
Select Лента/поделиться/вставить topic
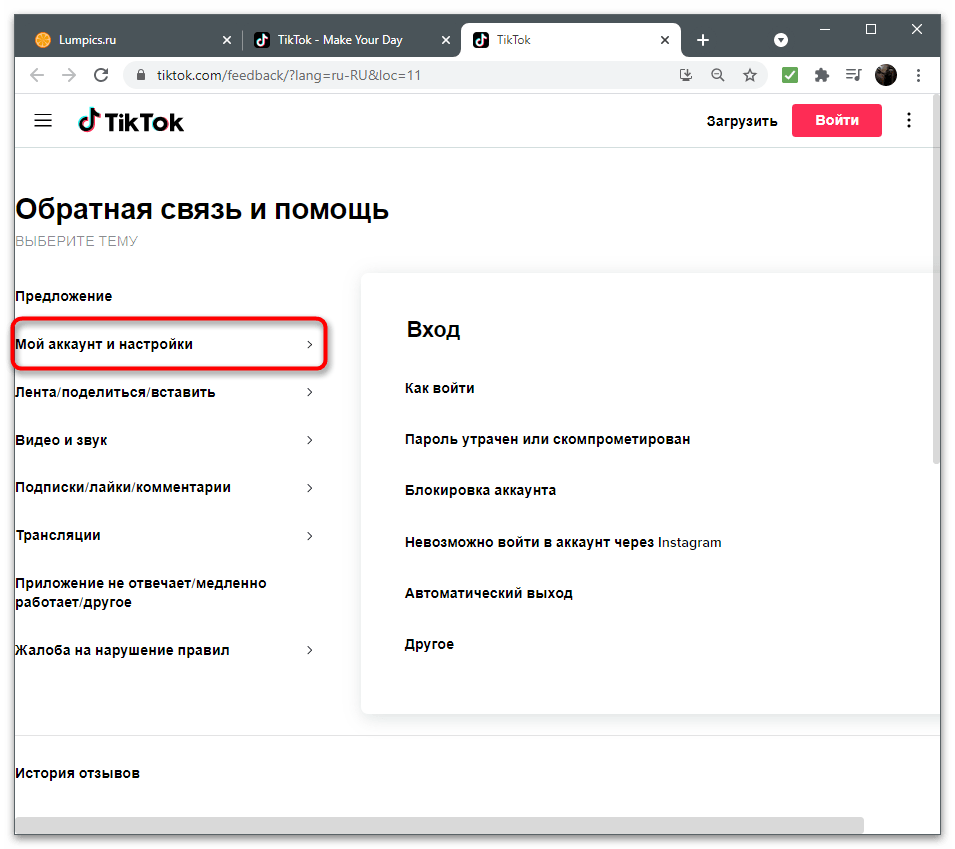pos(115,392)
